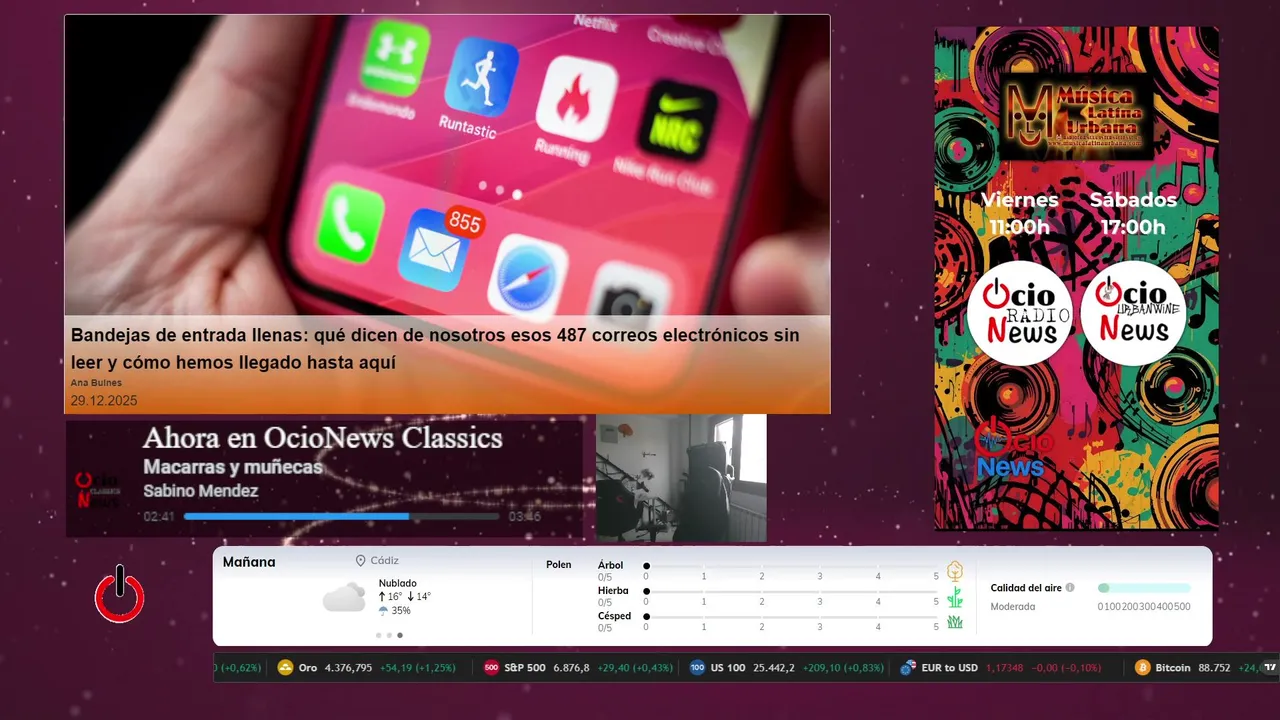Seek within the song progress bar
This screenshot has width=1280, height=720.
pos(342,516)
